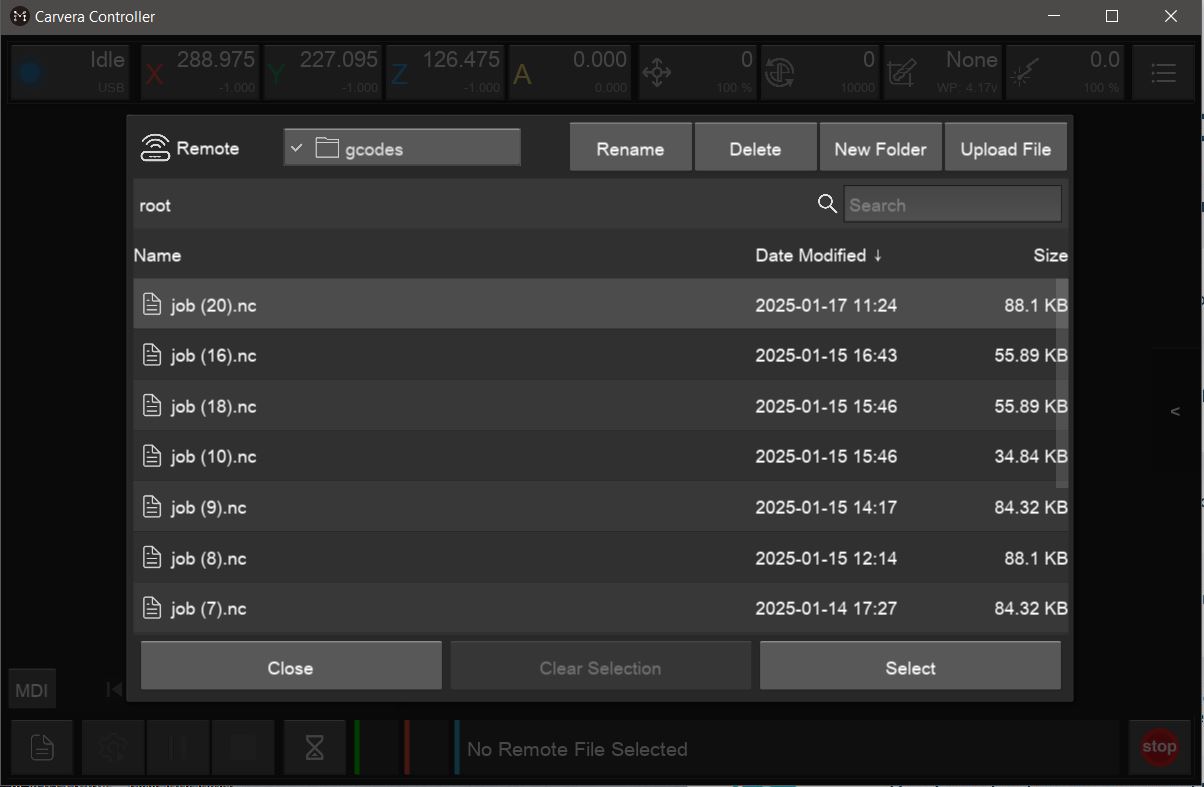The width and height of the screenshot is (1204, 787).
Task: Click the magnifier search icon
Action: [827, 204]
